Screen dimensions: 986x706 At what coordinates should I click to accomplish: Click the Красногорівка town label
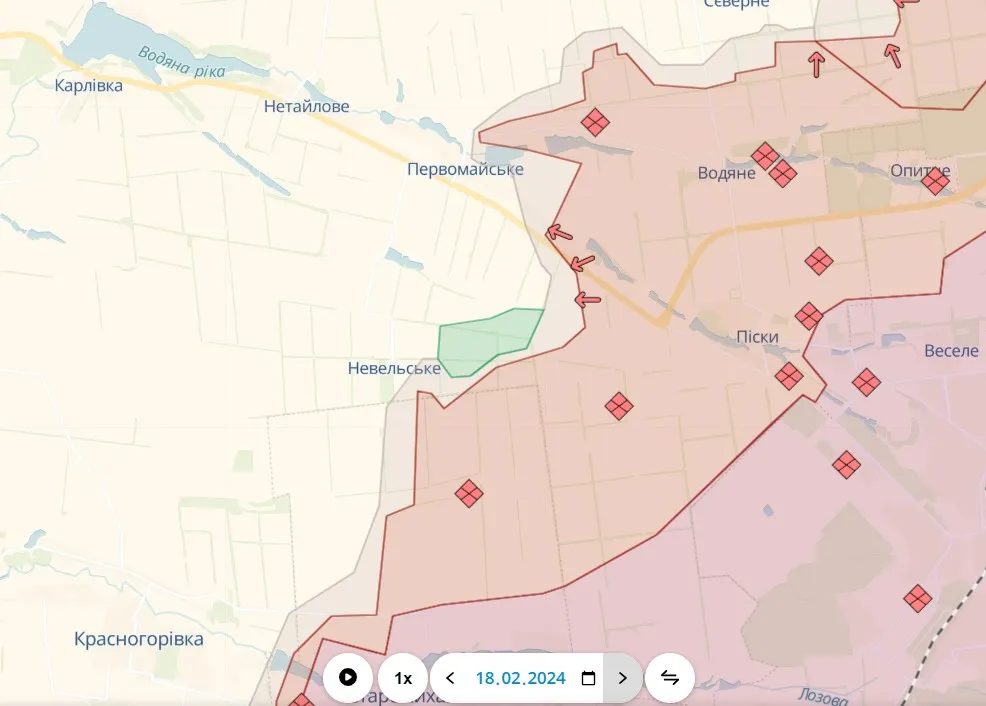click(139, 639)
